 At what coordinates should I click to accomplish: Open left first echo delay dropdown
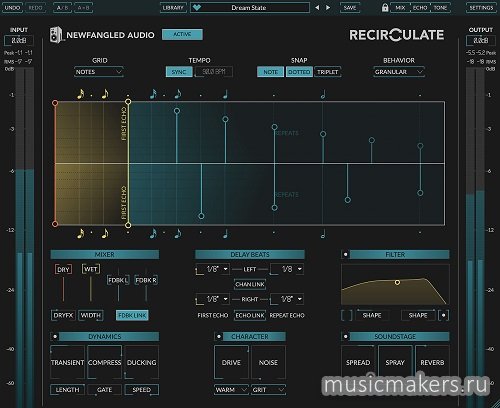point(213,269)
